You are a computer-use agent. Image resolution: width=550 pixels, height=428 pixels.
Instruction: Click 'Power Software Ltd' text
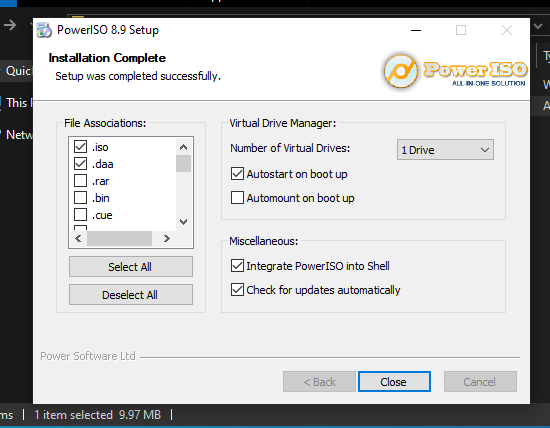(x=88, y=356)
